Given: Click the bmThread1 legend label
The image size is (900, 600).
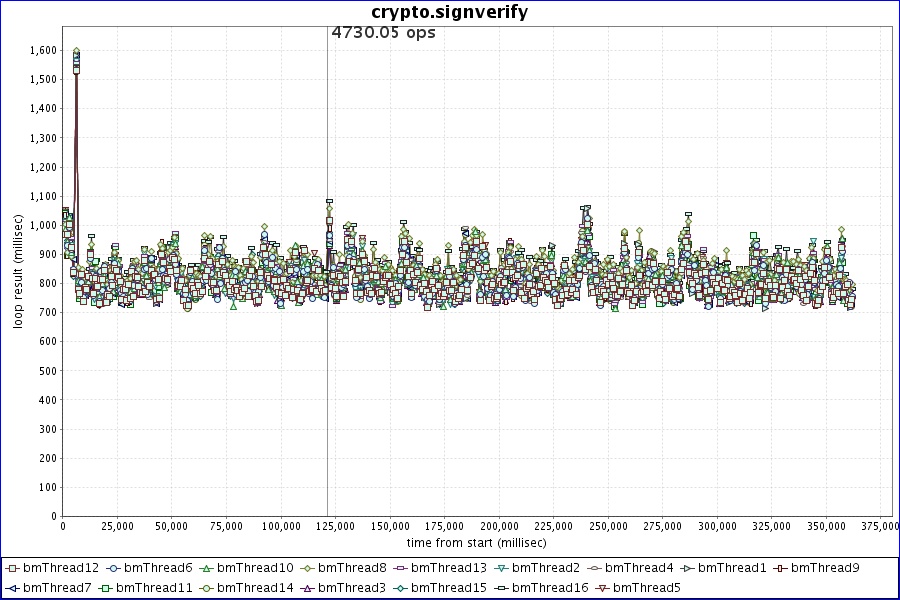Looking at the screenshot, I should pos(732,568).
